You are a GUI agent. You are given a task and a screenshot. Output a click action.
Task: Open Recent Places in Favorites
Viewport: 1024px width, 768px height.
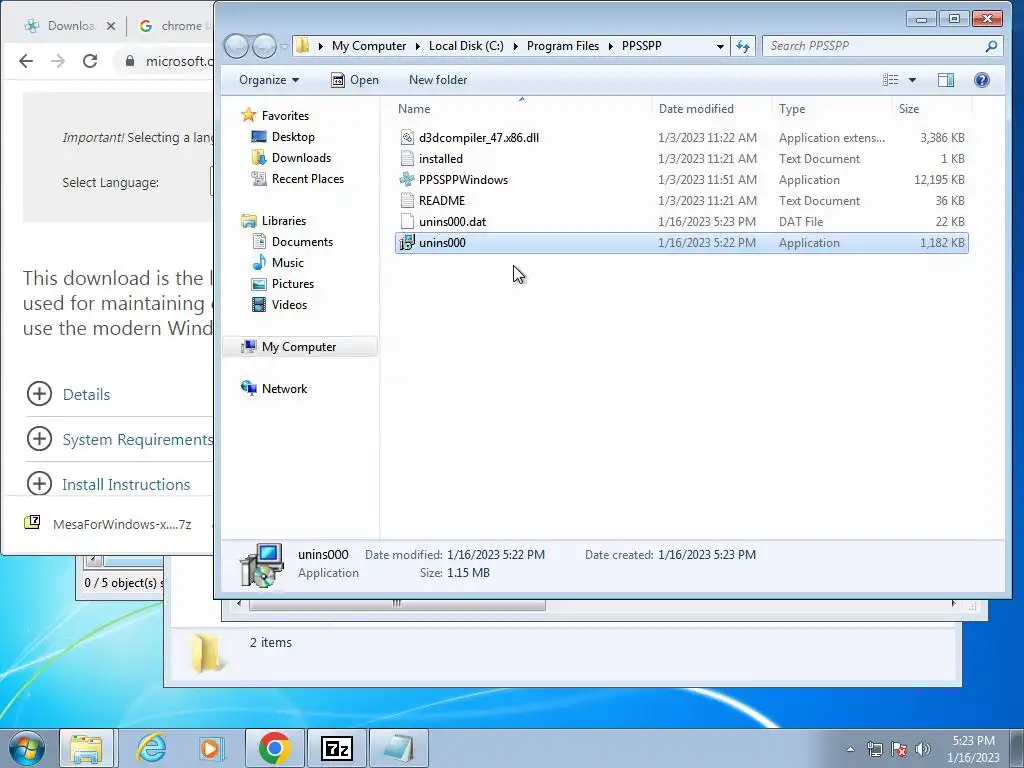pyautogui.click(x=308, y=178)
